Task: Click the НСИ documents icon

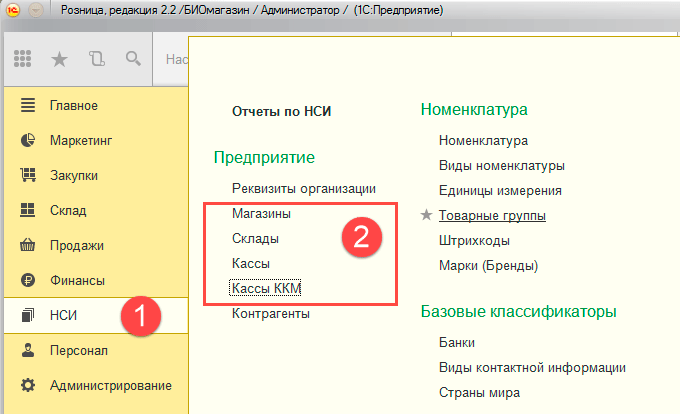Action: click(28, 315)
